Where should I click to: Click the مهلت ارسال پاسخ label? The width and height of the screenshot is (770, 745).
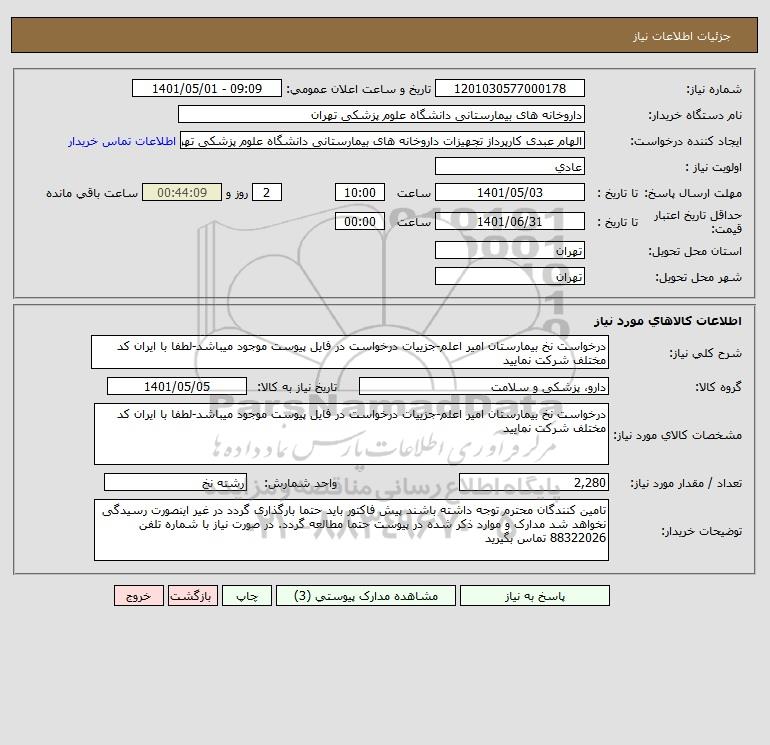click(693, 193)
